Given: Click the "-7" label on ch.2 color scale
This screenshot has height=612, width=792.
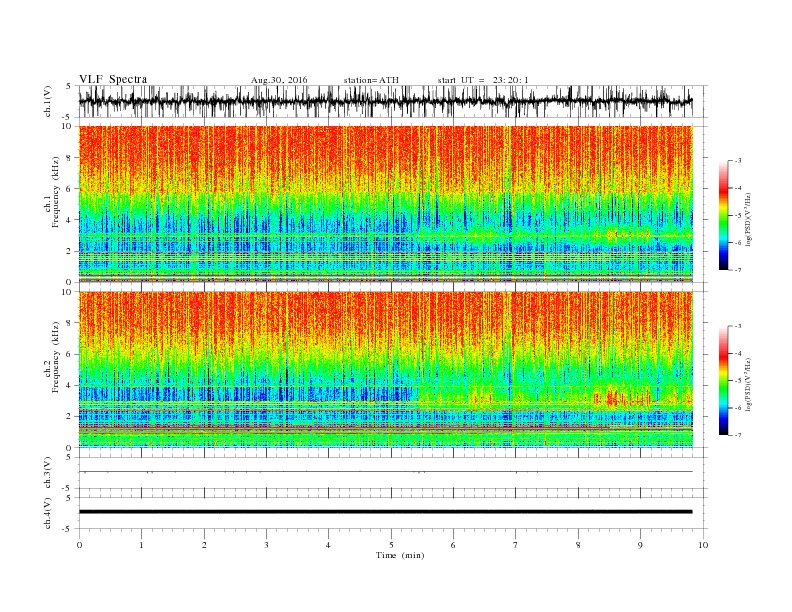Looking at the screenshot, I should tap(737, 435).
